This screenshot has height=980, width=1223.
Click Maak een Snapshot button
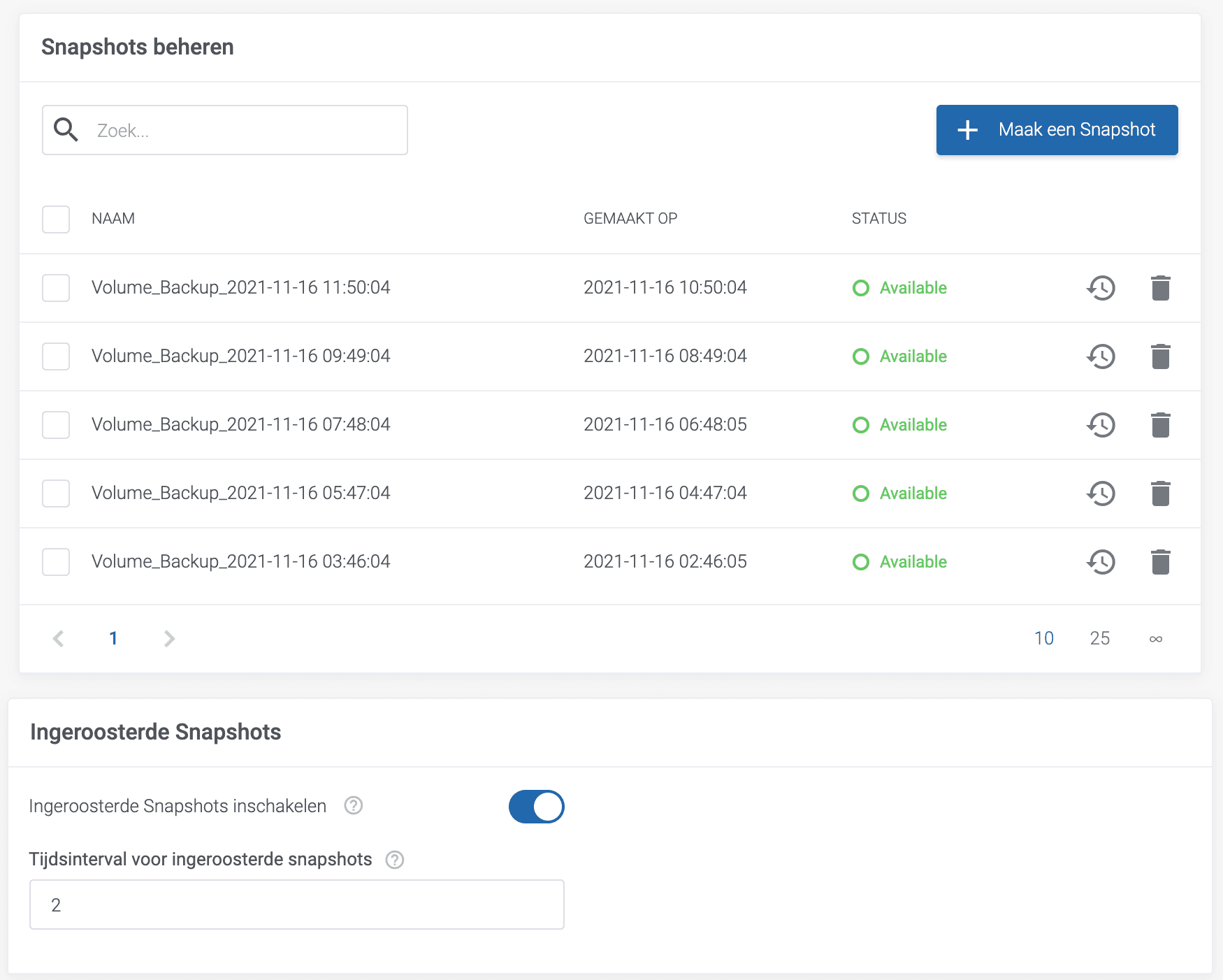point(1057,130)
